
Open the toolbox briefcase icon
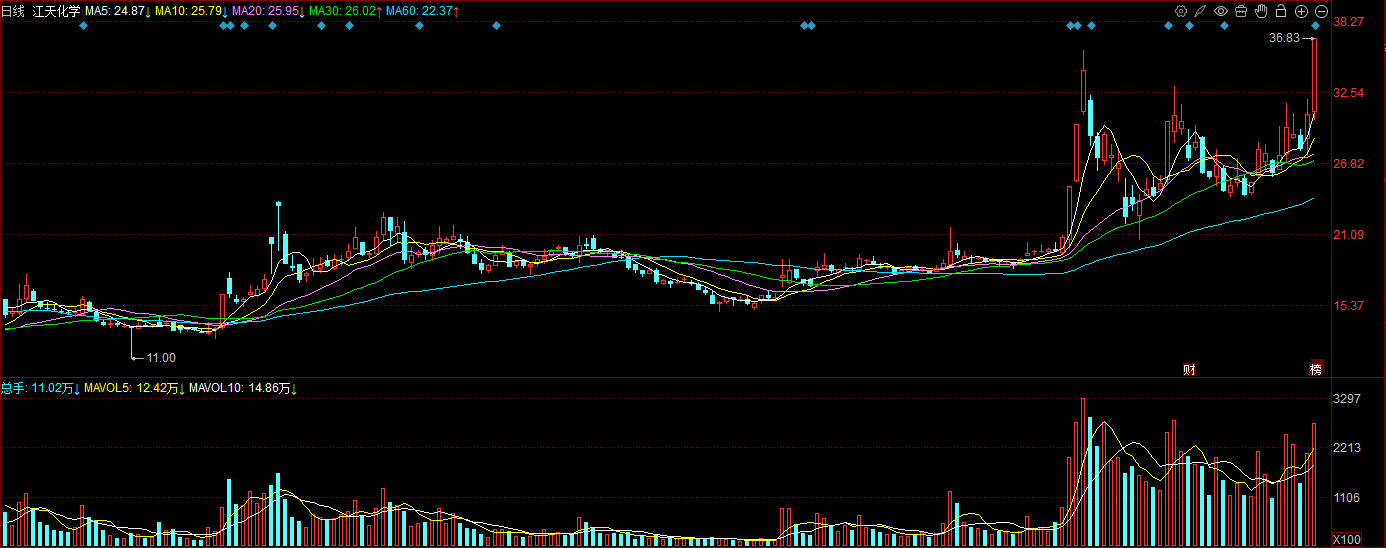(x=1241, y=11)
